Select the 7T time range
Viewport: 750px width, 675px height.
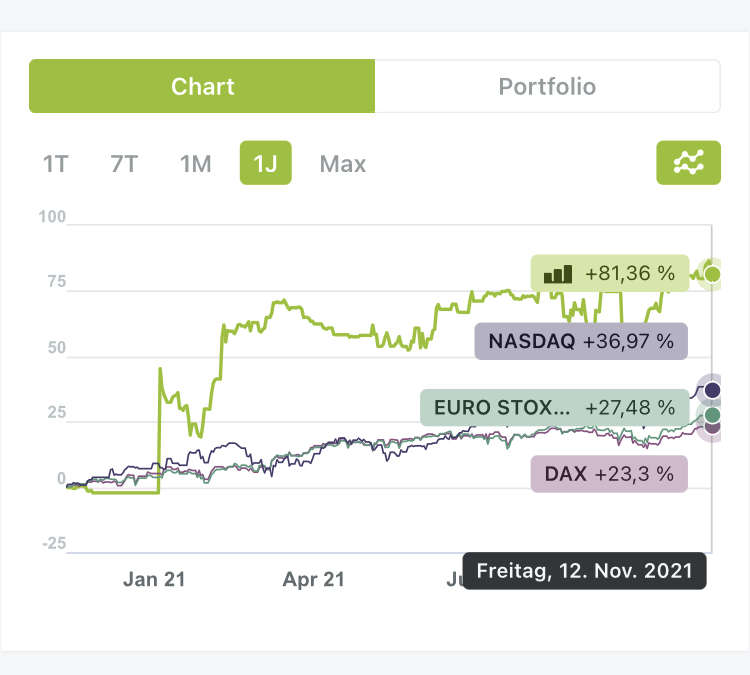pyautogui.click(x=124, y=164)
